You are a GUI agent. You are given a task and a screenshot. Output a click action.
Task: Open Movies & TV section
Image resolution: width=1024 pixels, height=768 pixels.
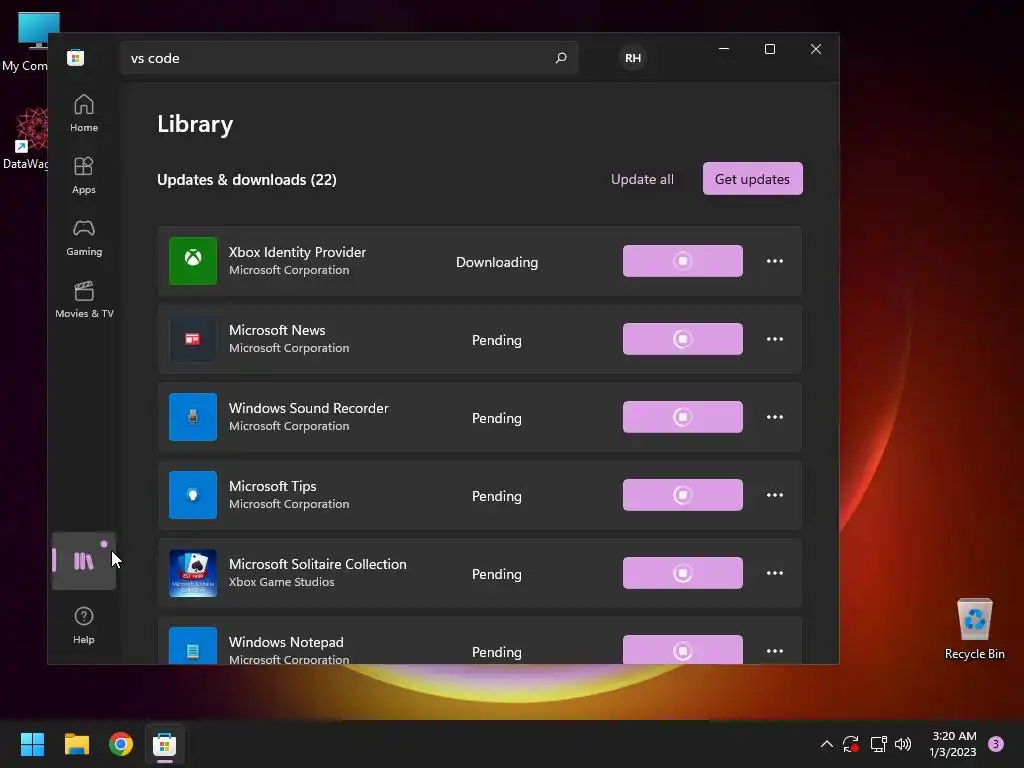tap(84, 300)
